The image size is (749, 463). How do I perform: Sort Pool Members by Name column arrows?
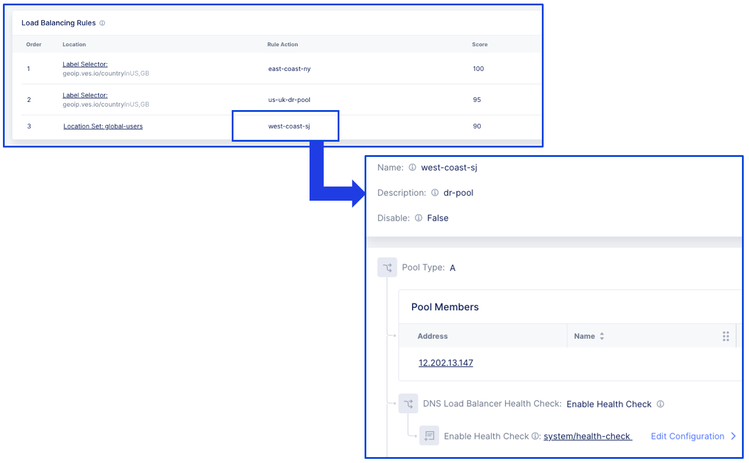point(602,336)
